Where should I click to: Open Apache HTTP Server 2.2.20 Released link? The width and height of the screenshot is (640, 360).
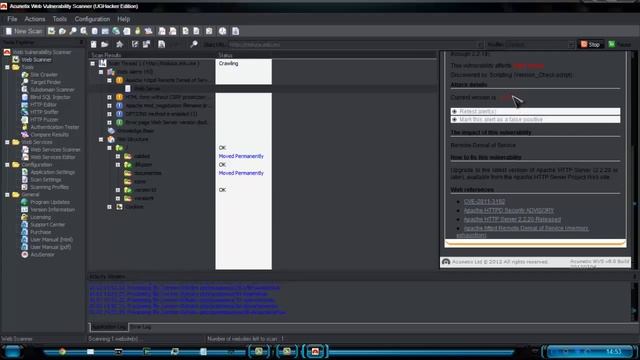coord(512,220)
